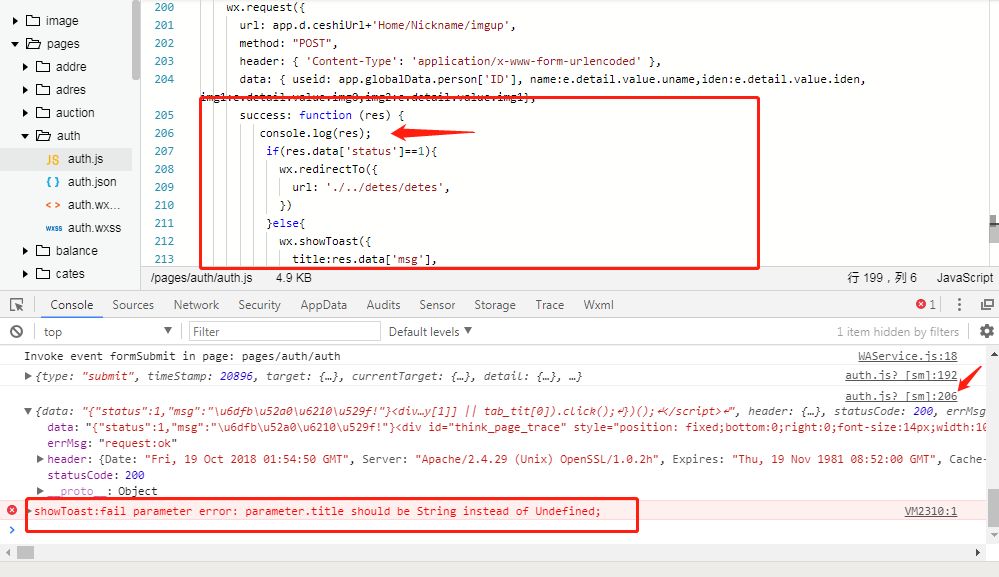Click the console scroll left arrow
Screen dimensions: 999x577
pos(8,553)
